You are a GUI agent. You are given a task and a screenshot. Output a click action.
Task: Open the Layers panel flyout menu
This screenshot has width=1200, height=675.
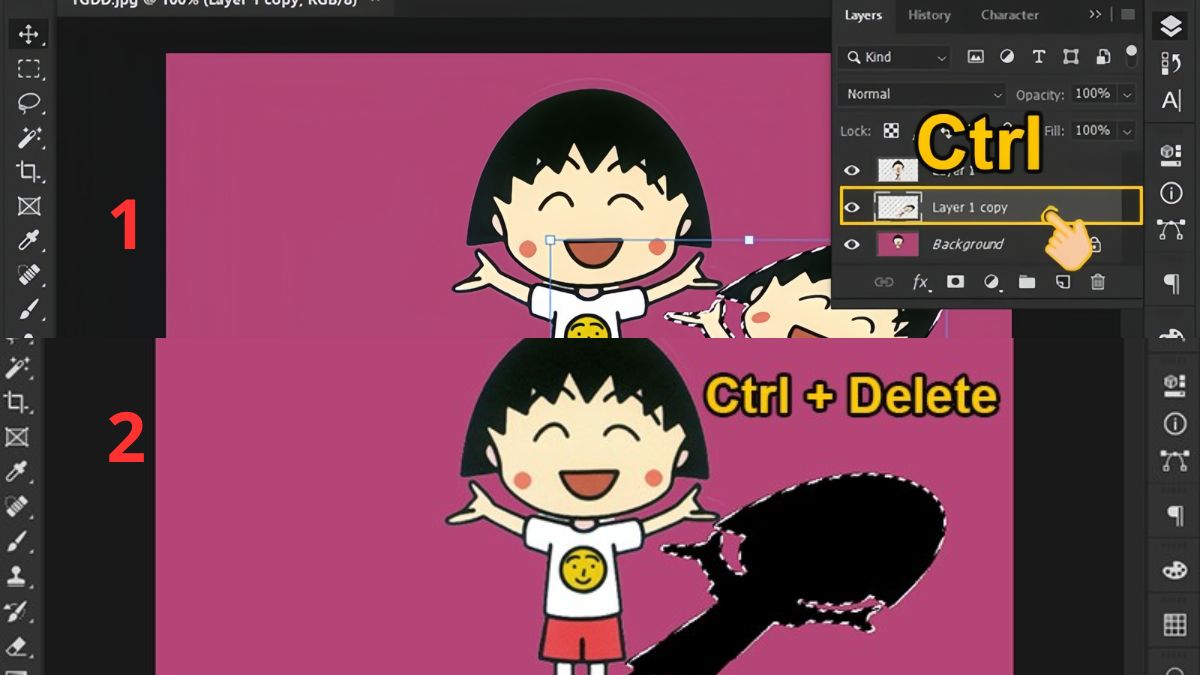coord(1128,14)
